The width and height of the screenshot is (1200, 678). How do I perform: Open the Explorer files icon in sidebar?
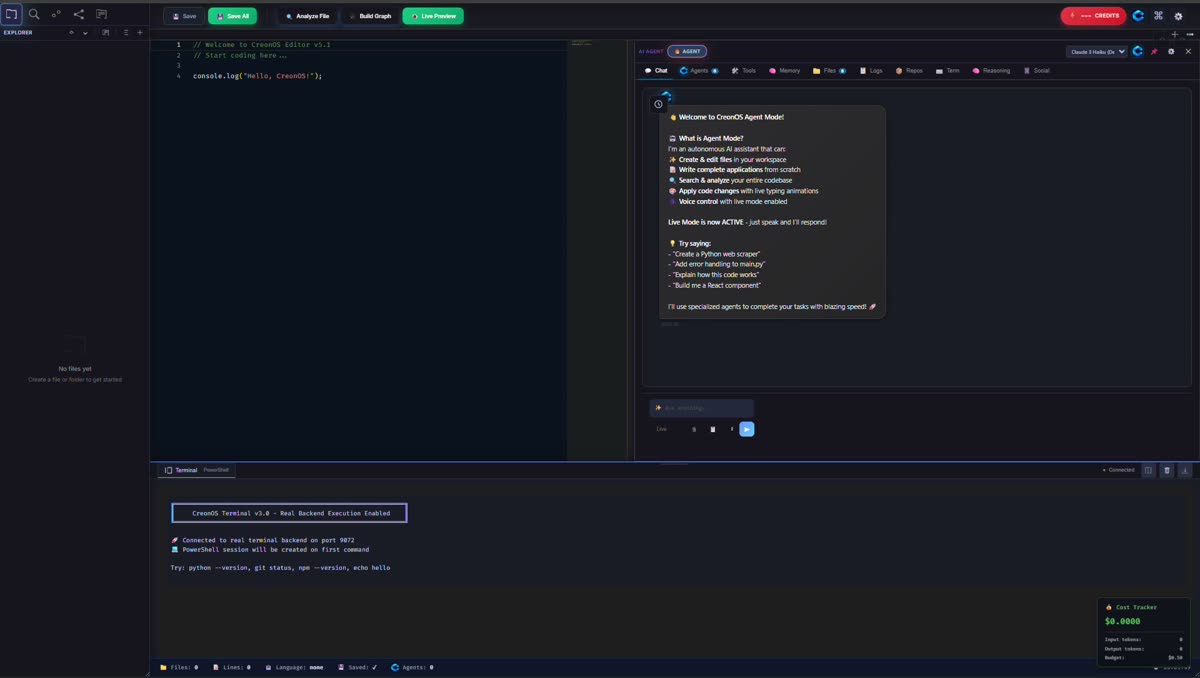[11, 15]
